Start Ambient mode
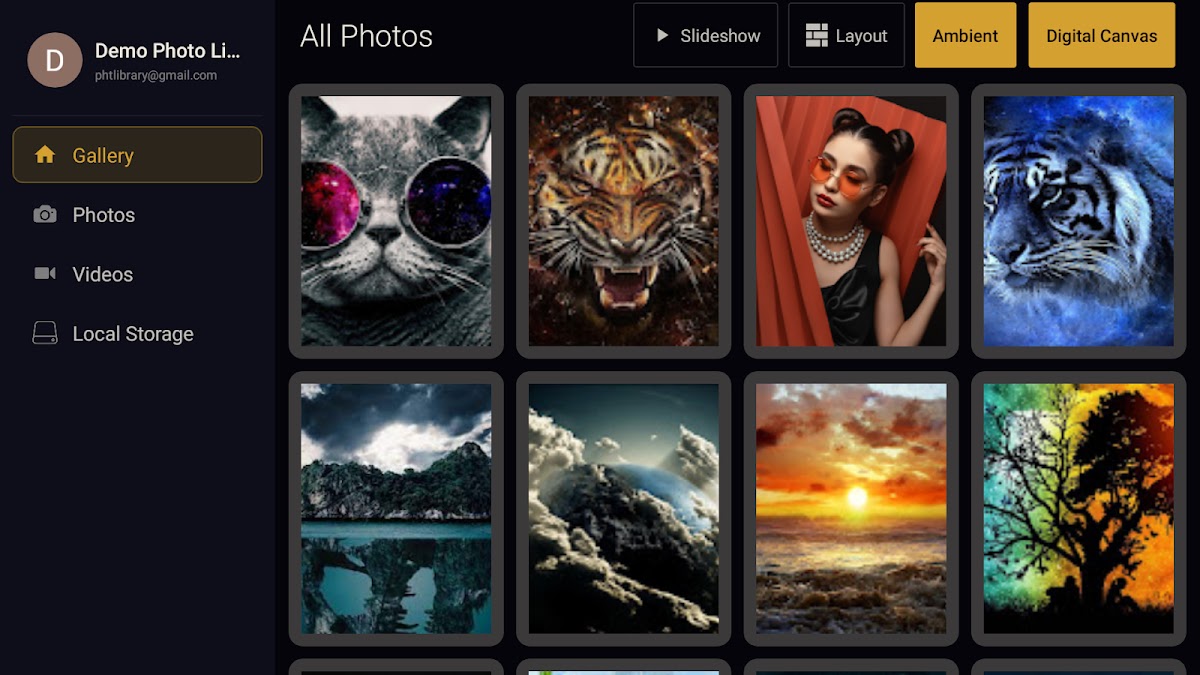Image resolution: width=1200 pixels, height=675 pixels. [x=965, y=35]
